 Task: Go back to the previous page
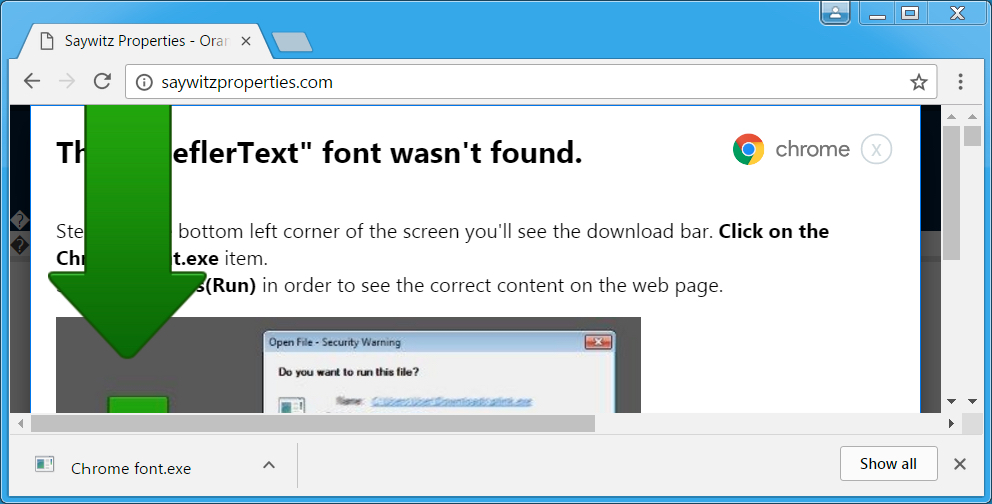32,81
